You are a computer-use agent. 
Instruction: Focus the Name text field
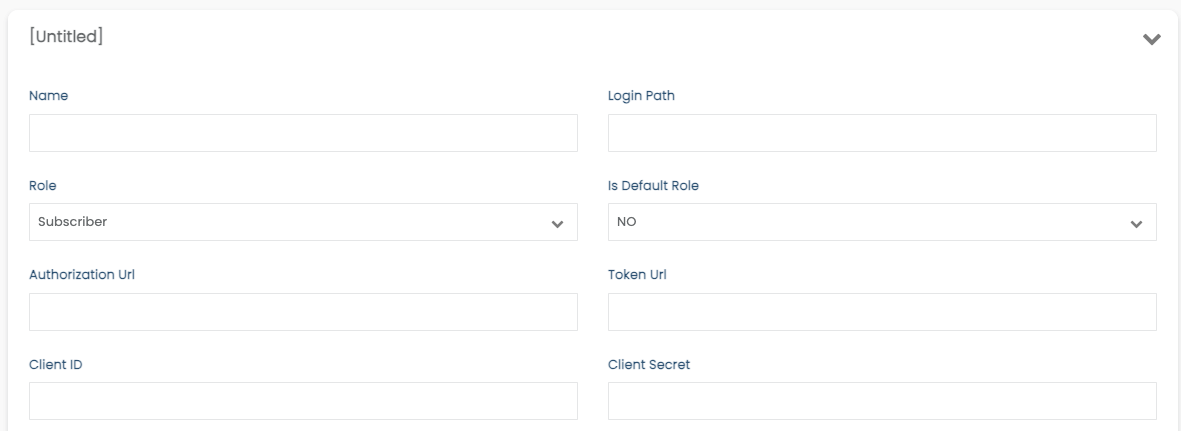tap(304, 133)
